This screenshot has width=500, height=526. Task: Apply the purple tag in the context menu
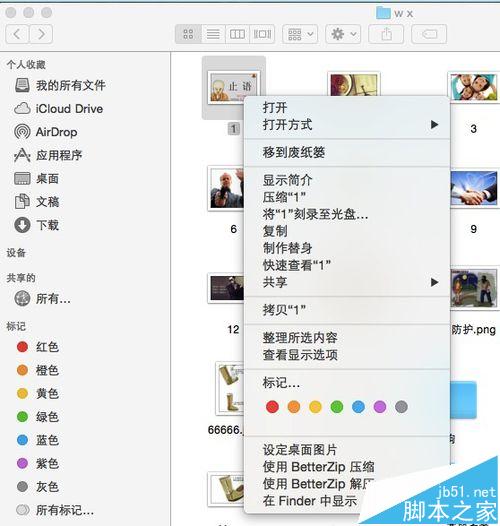[380, 407]
